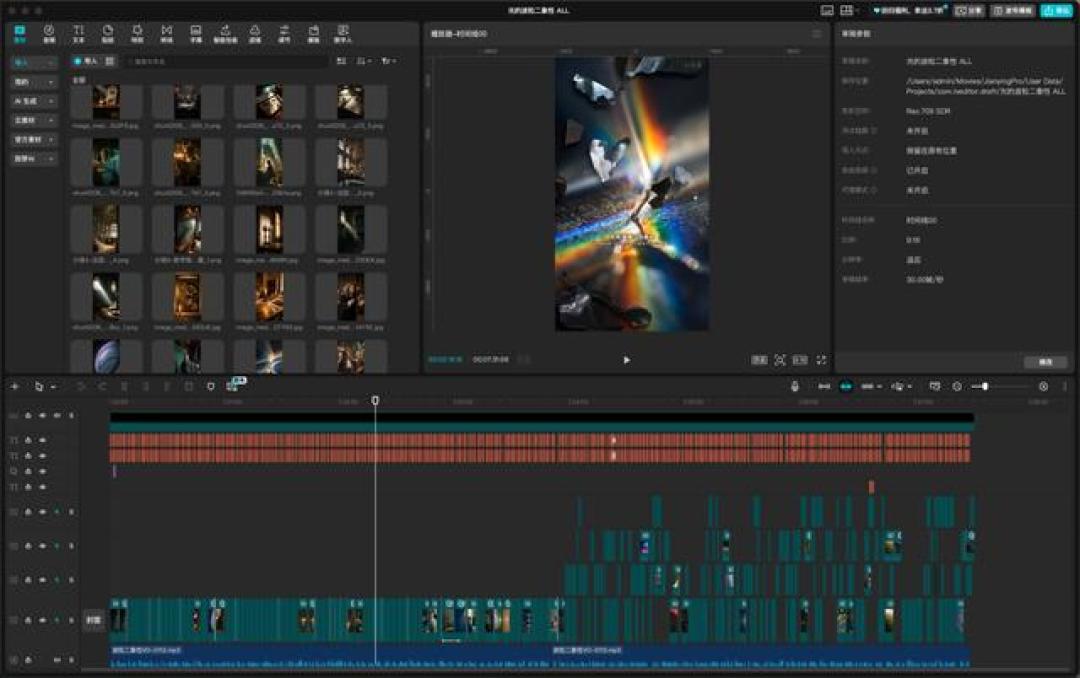Open the Filters tab in top toolbar

point(255,34)
